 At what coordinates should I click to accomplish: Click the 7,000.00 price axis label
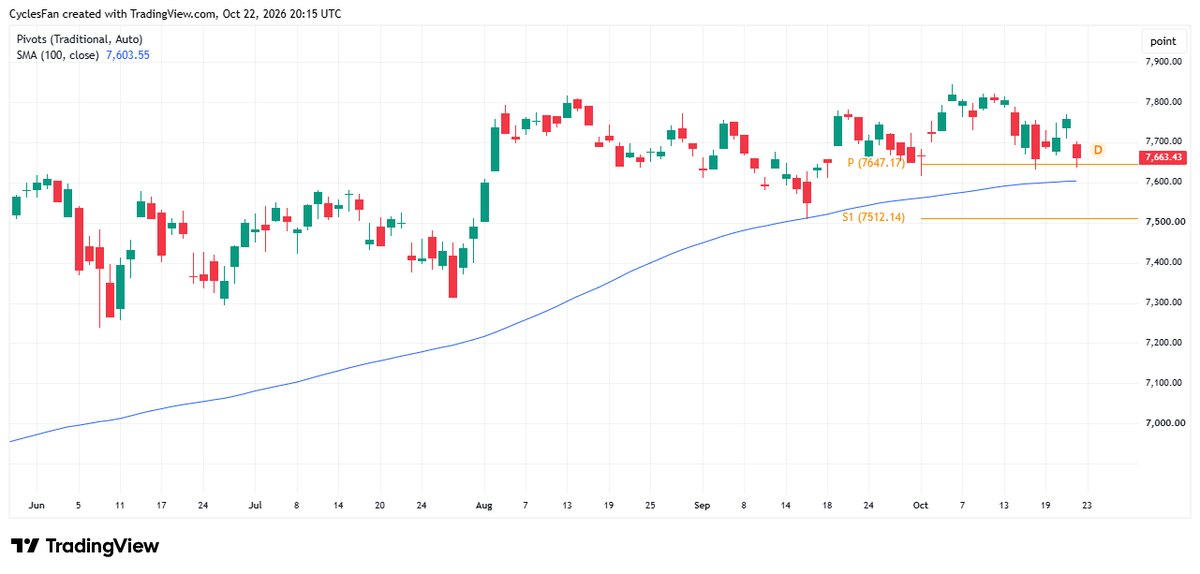point(1164,423)
